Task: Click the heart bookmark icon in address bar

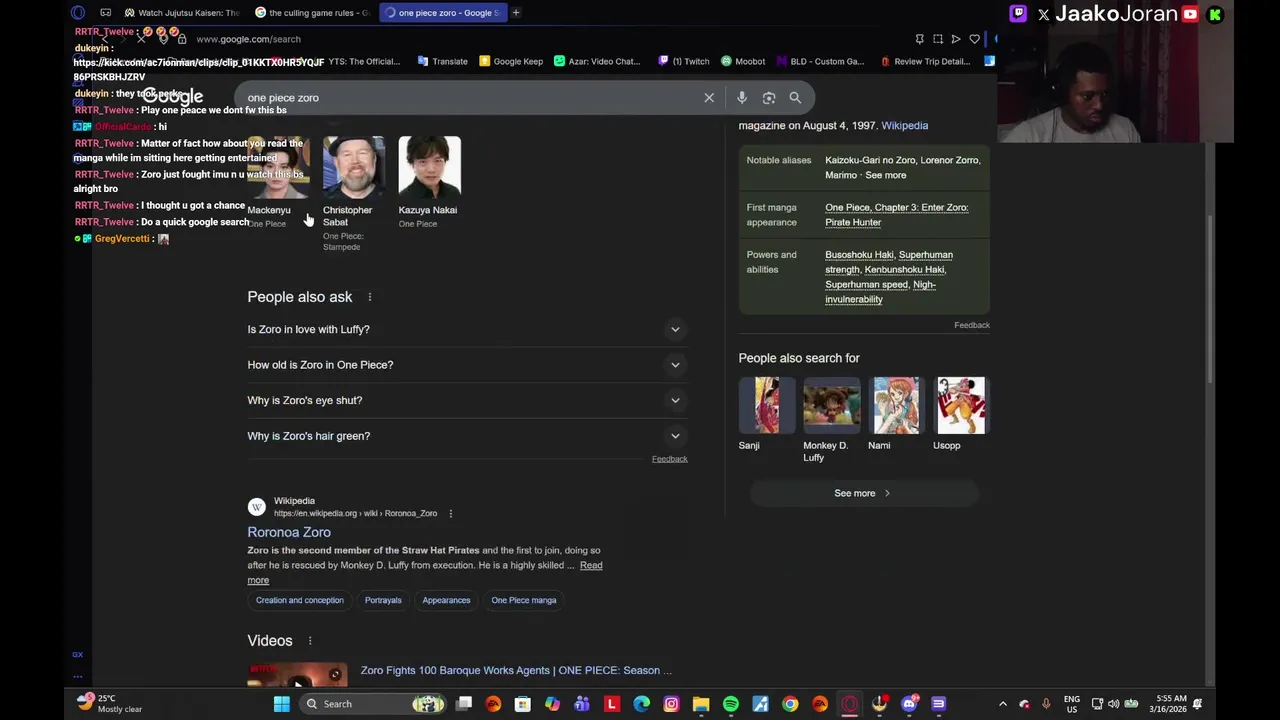Action: click(975, 39)
